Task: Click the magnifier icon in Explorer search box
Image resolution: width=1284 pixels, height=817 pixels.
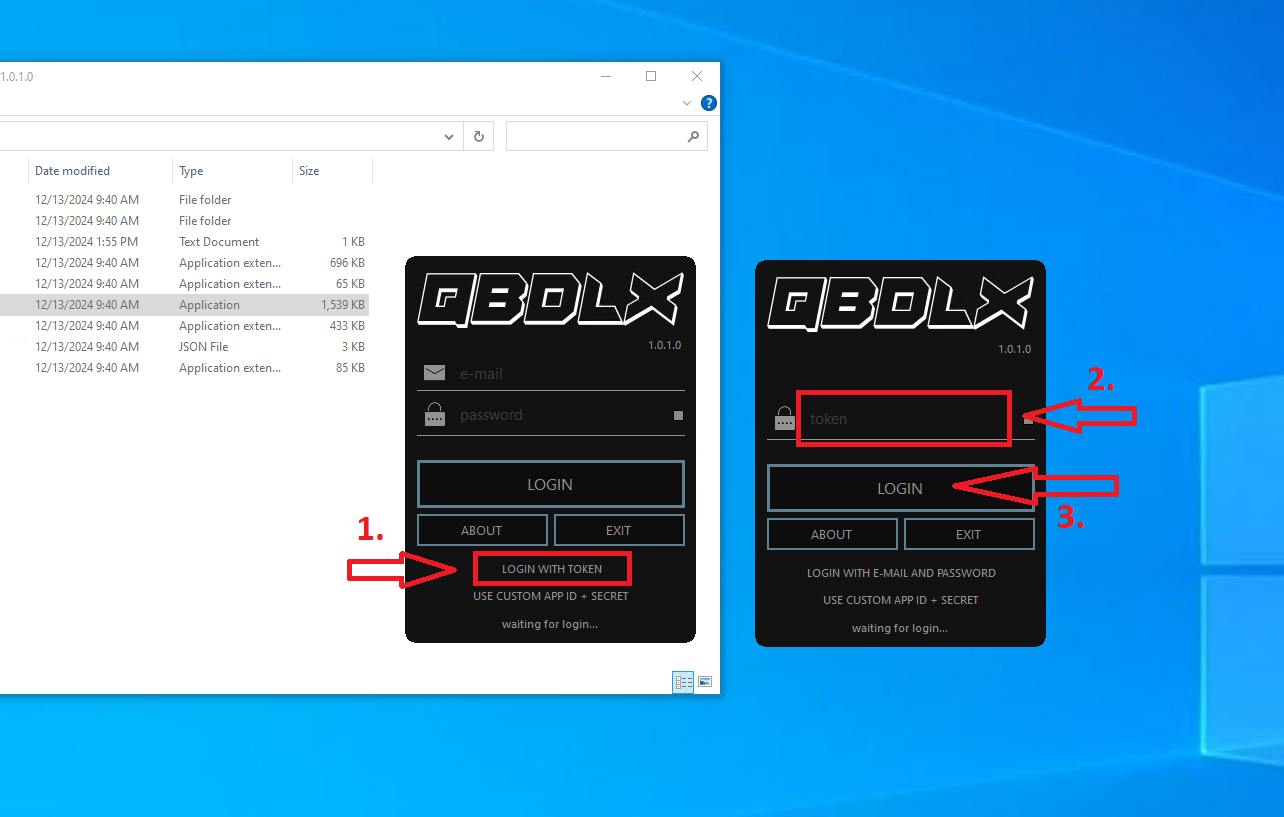Action: 693,136
